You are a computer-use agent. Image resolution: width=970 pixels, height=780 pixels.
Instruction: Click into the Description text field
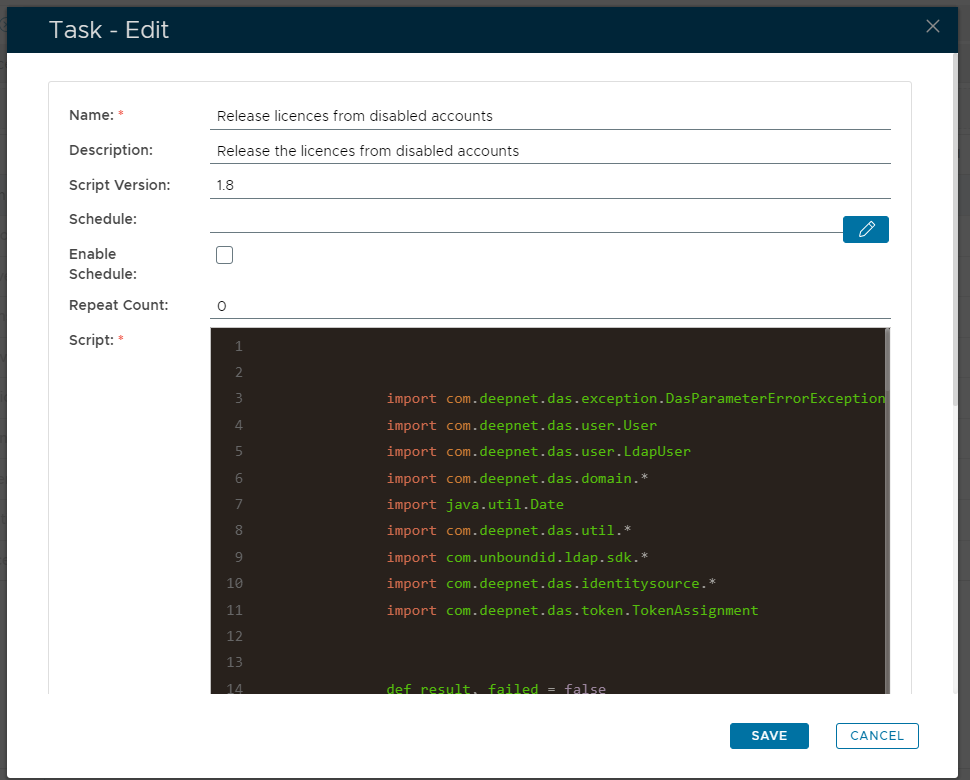550,151
